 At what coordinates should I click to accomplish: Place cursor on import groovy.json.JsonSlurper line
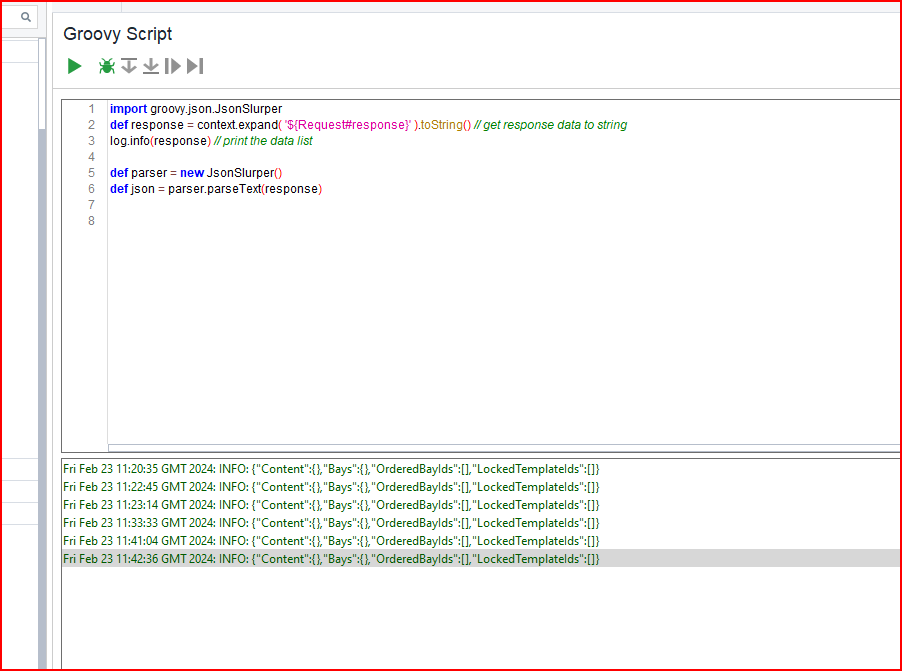tap(197, 109)
